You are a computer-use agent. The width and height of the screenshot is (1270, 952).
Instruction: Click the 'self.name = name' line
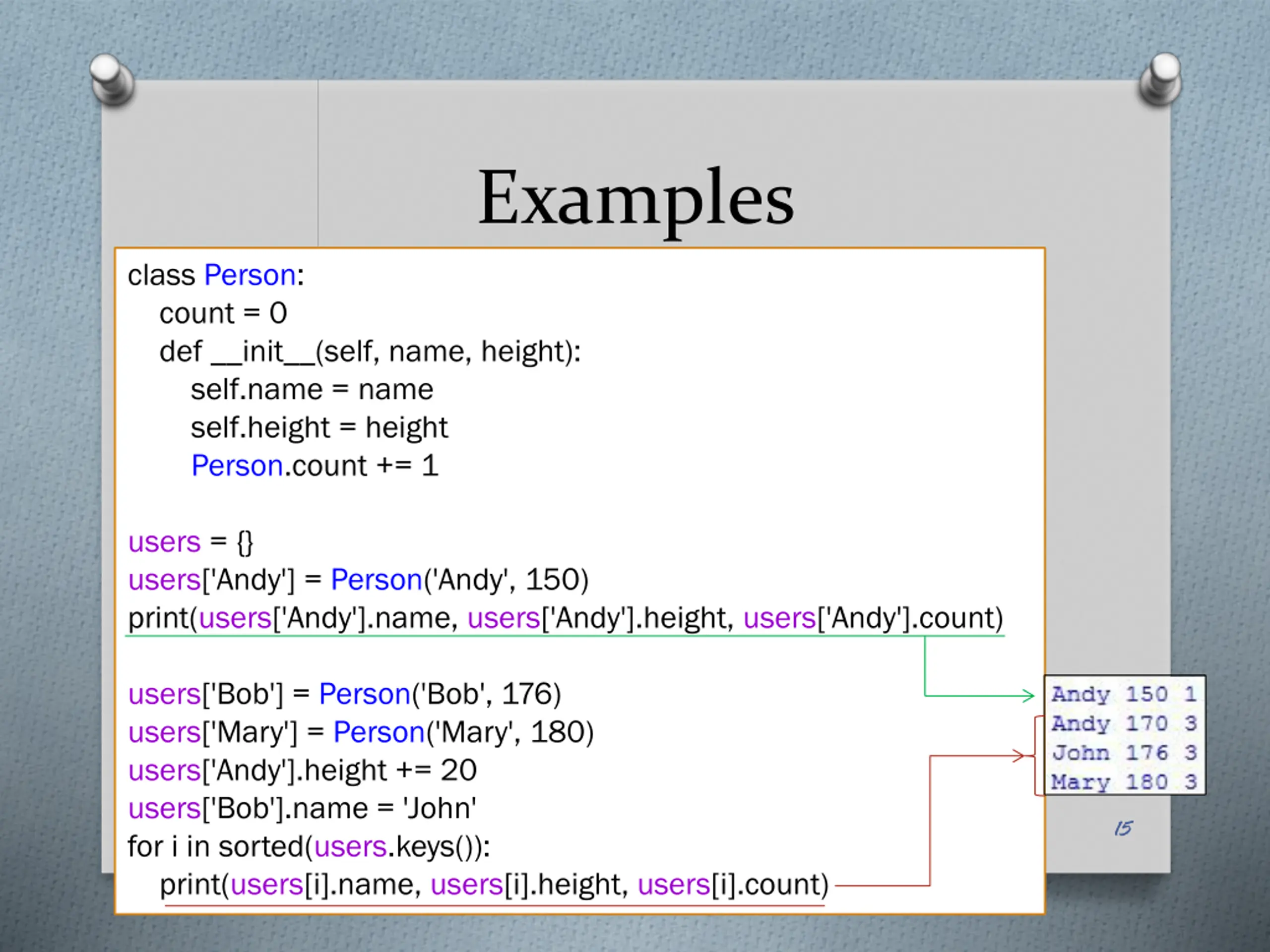coord(312,390)
